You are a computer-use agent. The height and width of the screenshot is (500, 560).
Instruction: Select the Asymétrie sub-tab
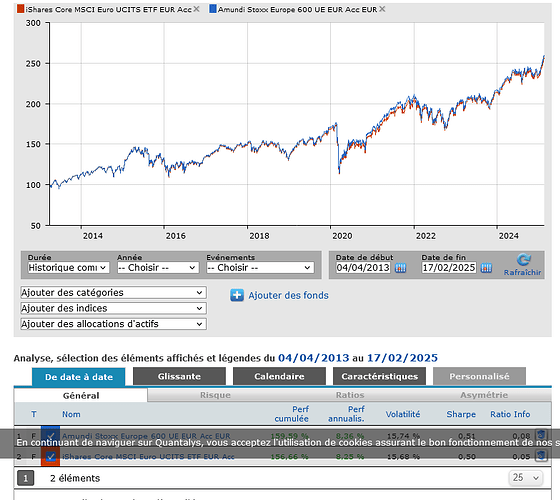point(484,395)
